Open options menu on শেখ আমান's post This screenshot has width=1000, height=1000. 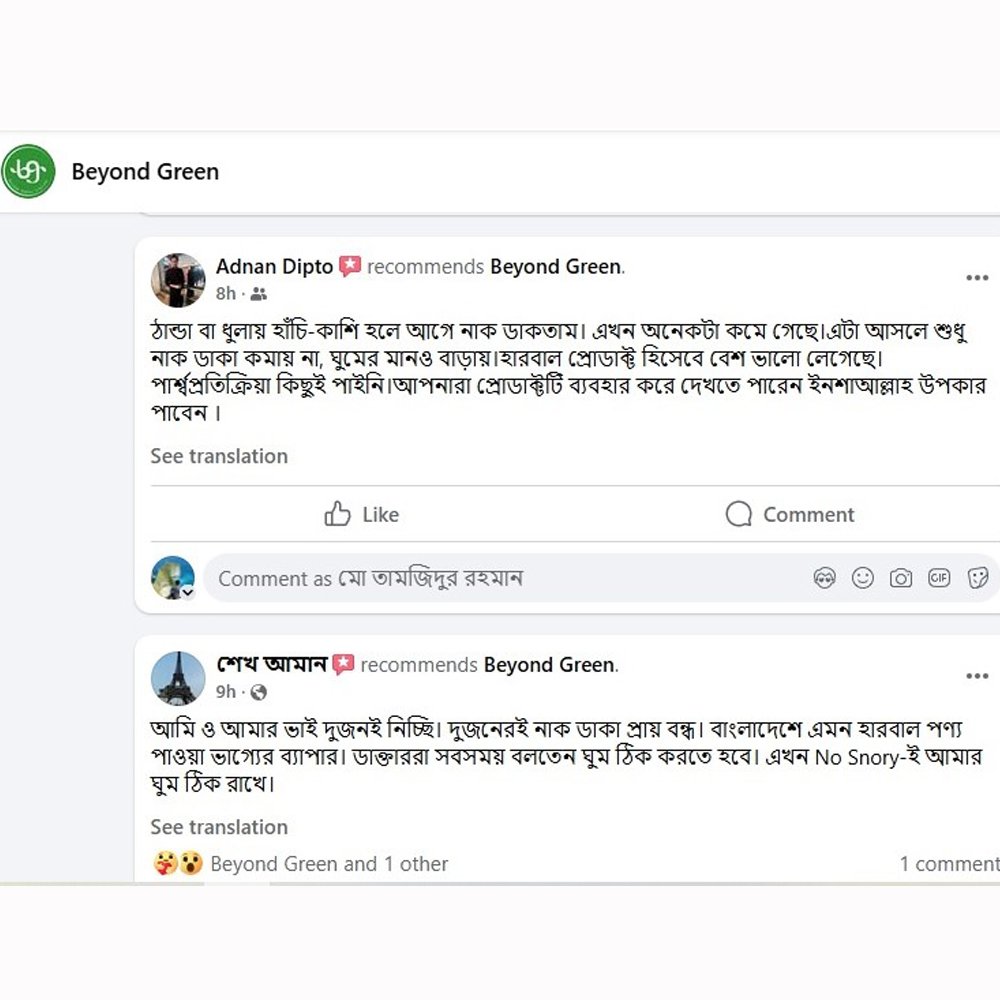pos(976,676)
